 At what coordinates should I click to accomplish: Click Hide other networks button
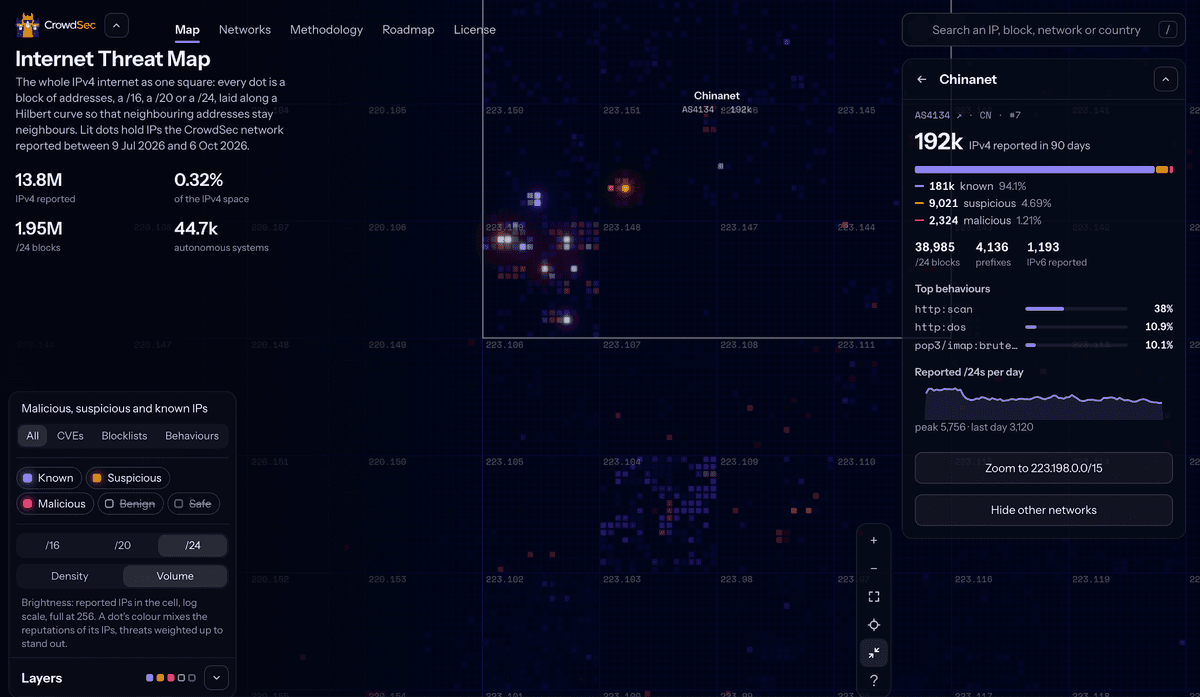(x=1044, y=510)
